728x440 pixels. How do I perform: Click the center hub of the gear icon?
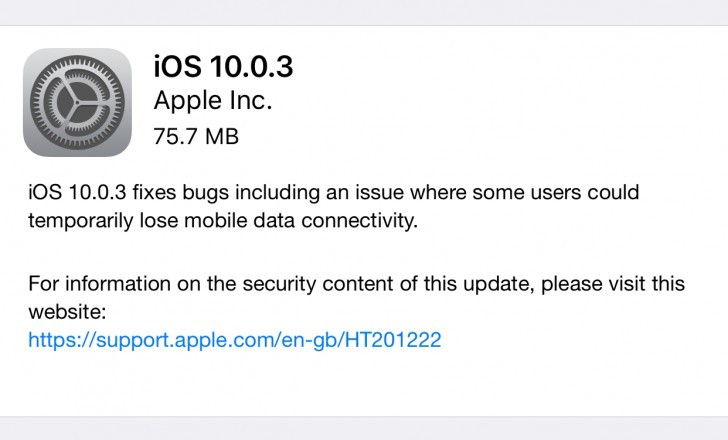pos(77,102)
